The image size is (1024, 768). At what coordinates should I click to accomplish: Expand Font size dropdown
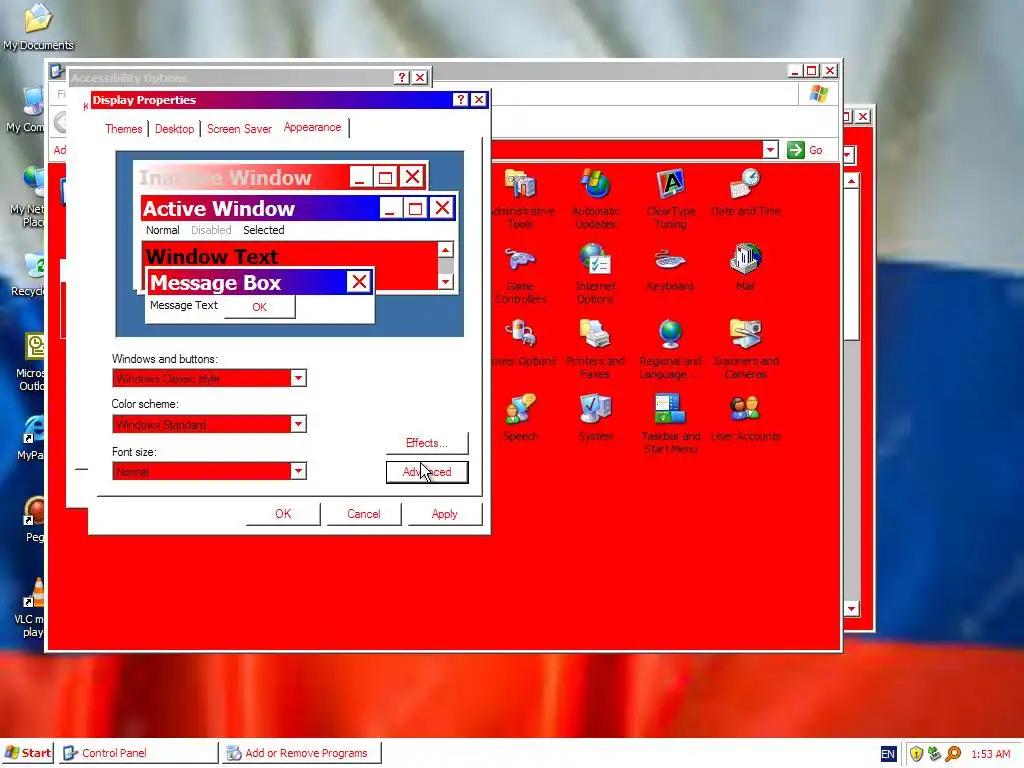tap(298, 471)
